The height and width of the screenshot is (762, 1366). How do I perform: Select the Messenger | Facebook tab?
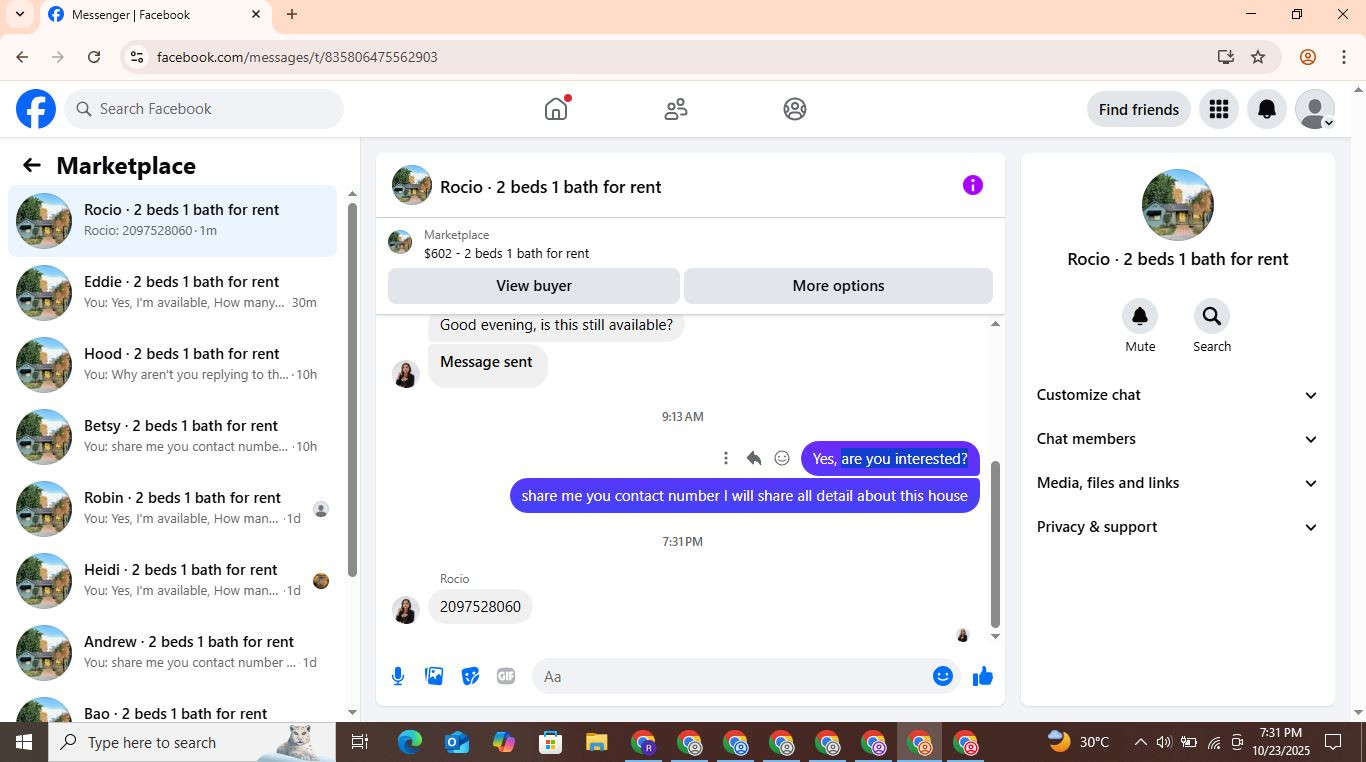[x=155, y=14]
